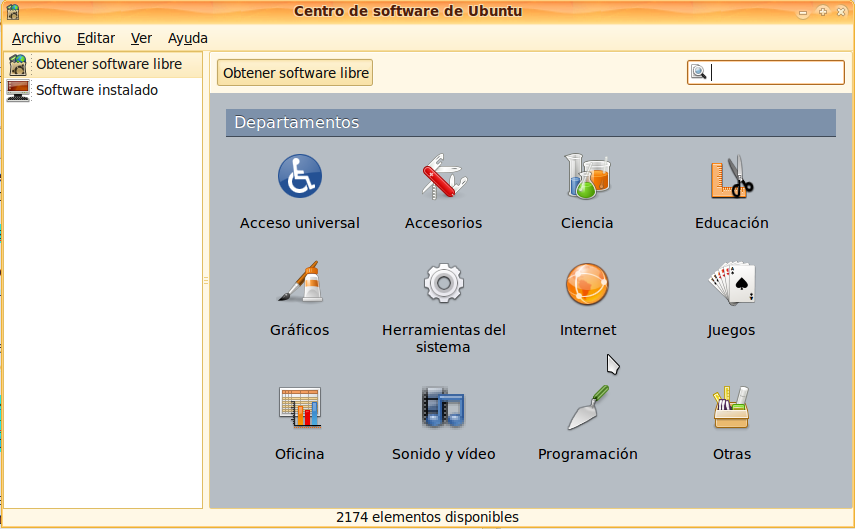Open the Oficina chart icon
This screenshot has height=529, width=855.
tap(299, 407)
